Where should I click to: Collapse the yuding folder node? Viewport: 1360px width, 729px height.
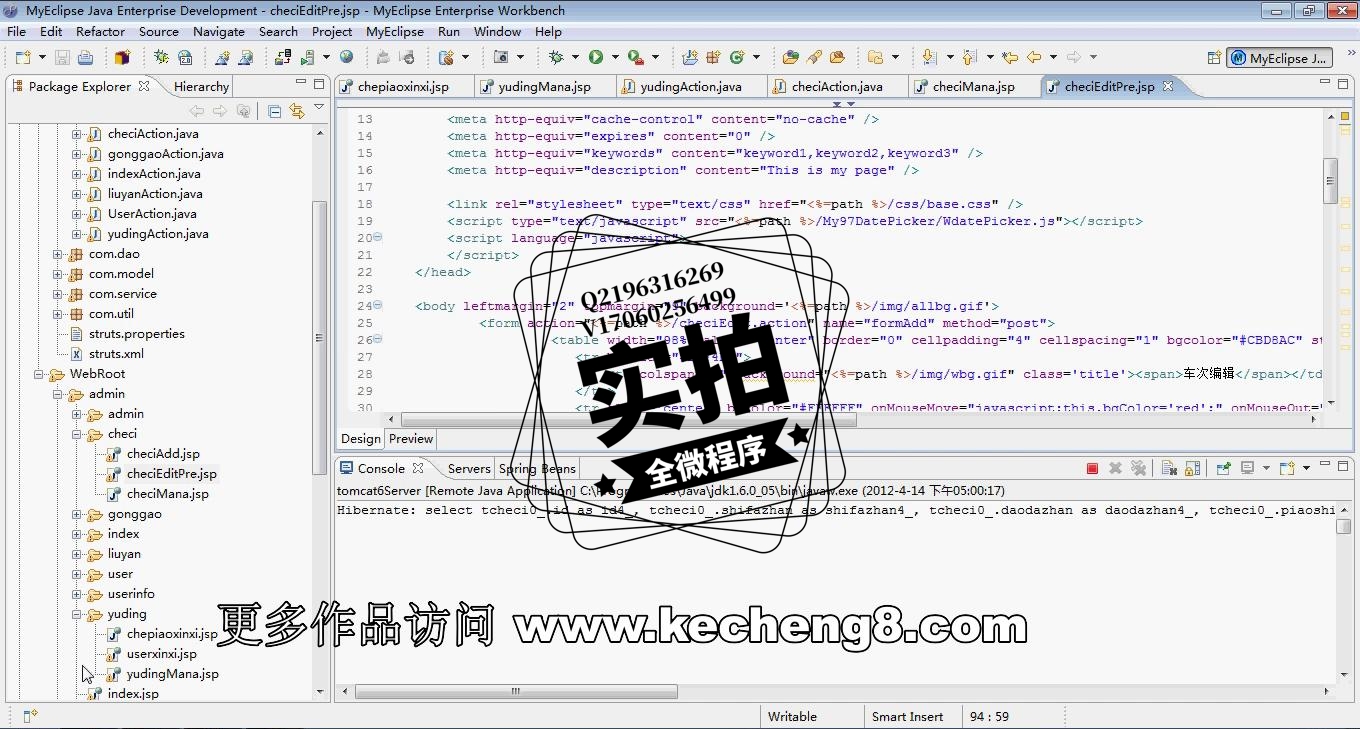pos(77,614)
